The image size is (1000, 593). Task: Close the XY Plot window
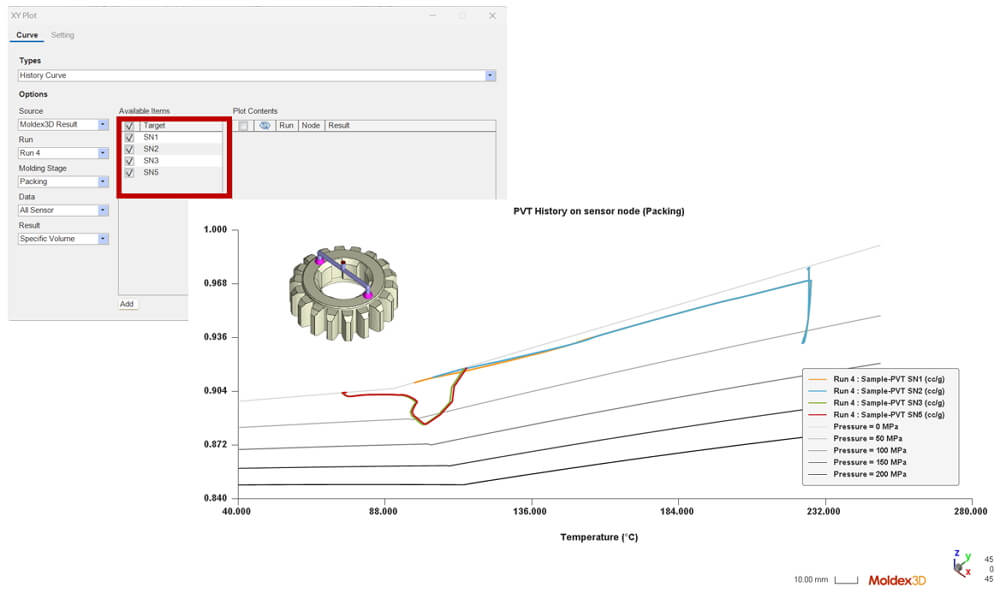pos(492,15)
